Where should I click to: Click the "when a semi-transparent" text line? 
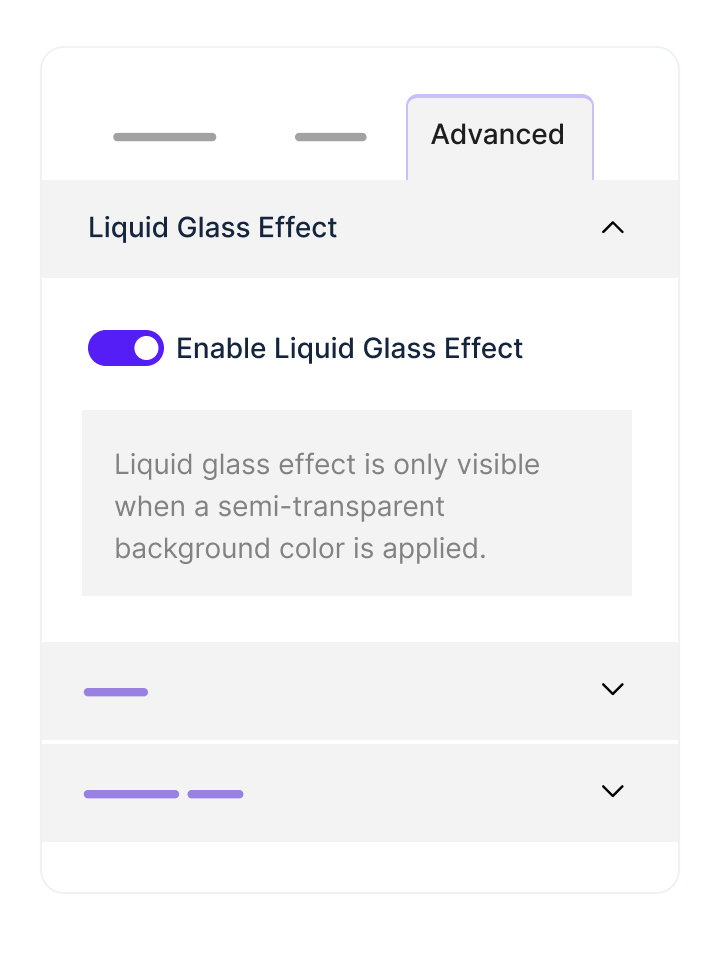[279, 507]
